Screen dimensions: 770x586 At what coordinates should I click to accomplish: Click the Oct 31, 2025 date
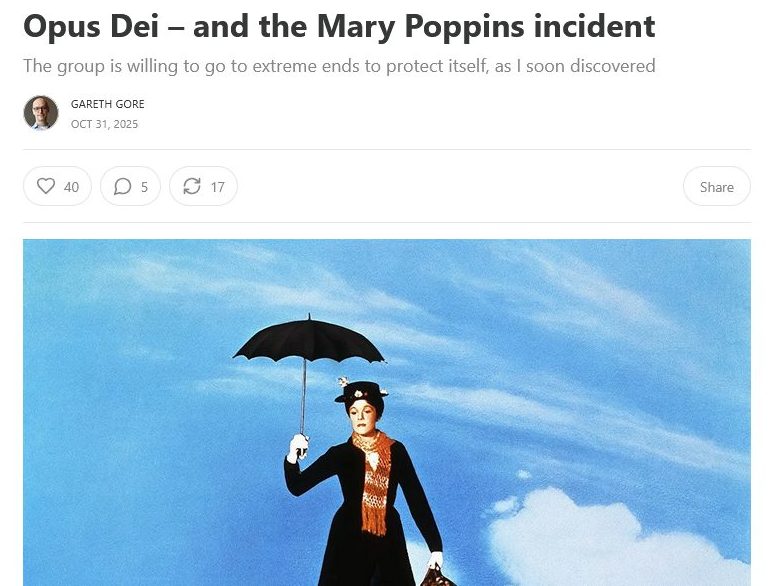(x=104, y=124)
